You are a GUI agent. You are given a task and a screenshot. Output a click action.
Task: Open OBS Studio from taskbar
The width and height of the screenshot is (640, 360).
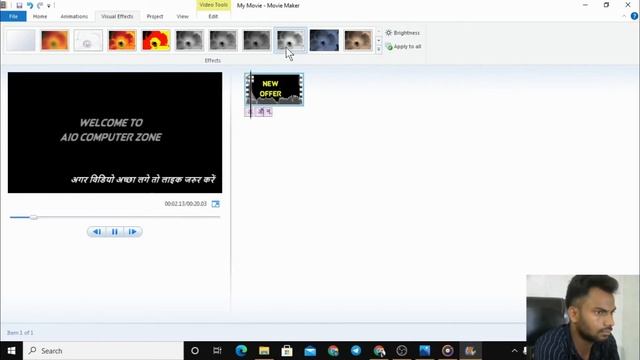[x=402, y=351]
